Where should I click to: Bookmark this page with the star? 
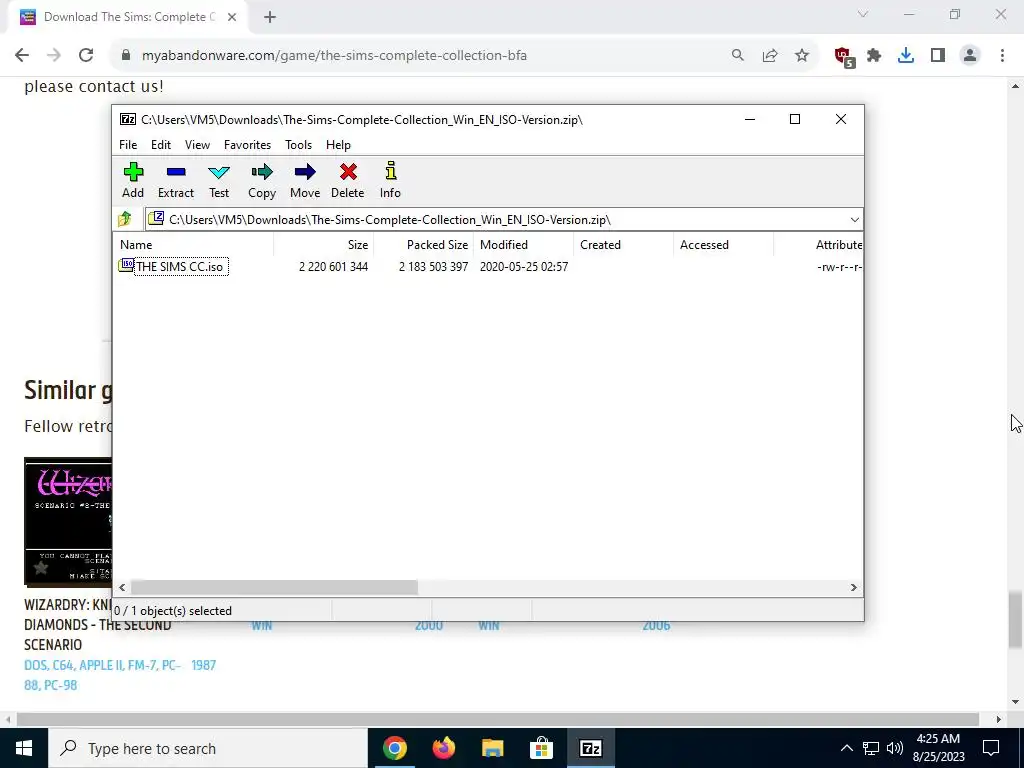point(802,56)
